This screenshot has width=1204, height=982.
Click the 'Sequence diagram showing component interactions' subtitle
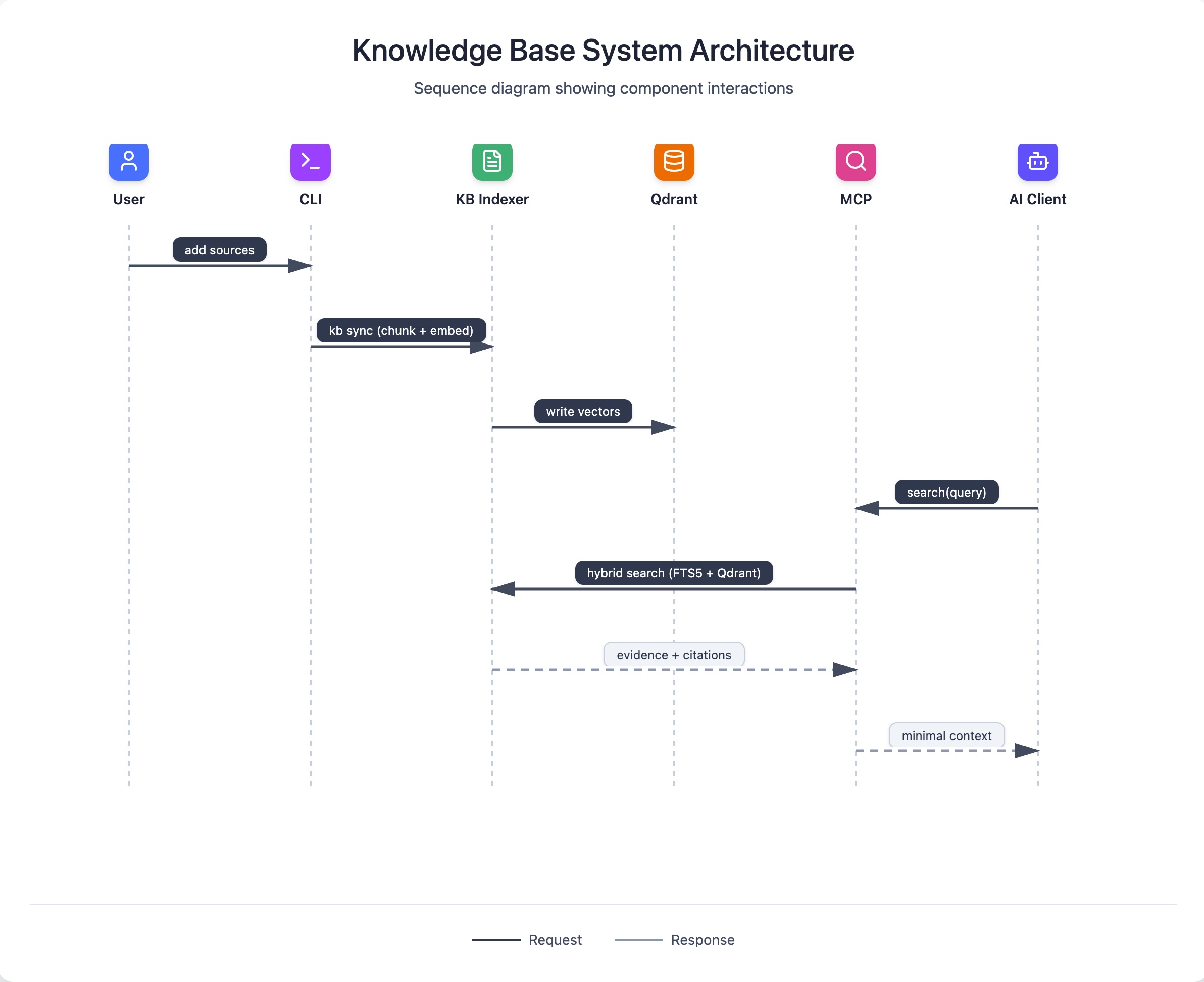(x=603, y=88)
